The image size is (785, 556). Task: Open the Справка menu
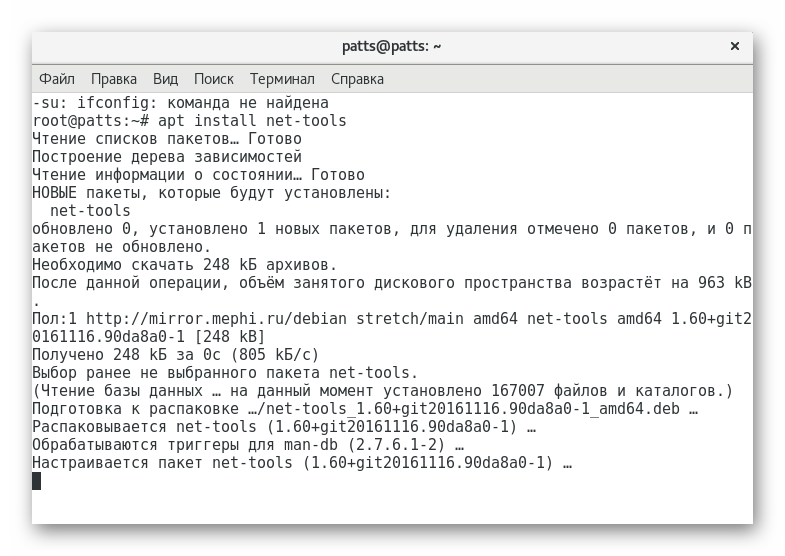coord(357,79)
